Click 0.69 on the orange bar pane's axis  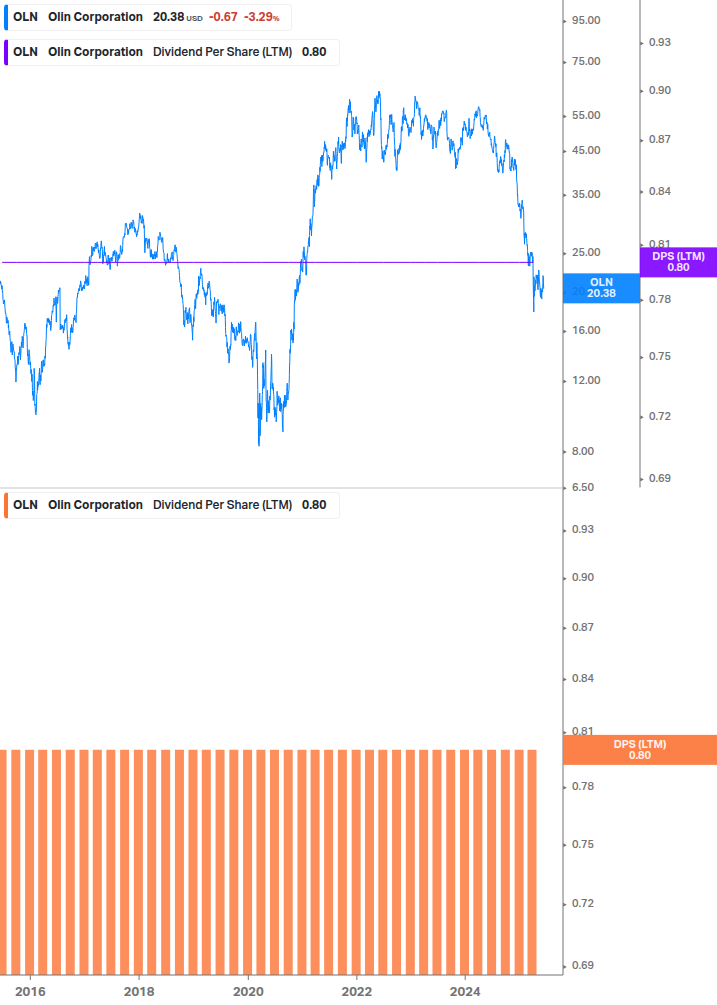pyautogui.click(x=583, y=965)
